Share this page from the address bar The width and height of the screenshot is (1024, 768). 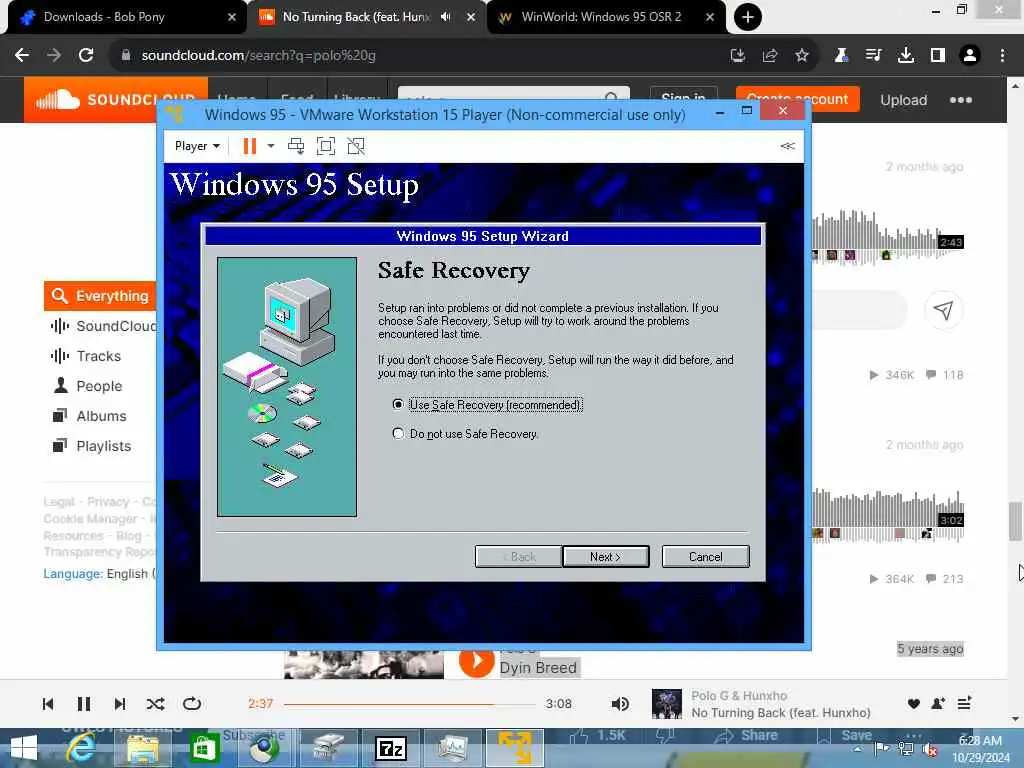click(770, 56)
